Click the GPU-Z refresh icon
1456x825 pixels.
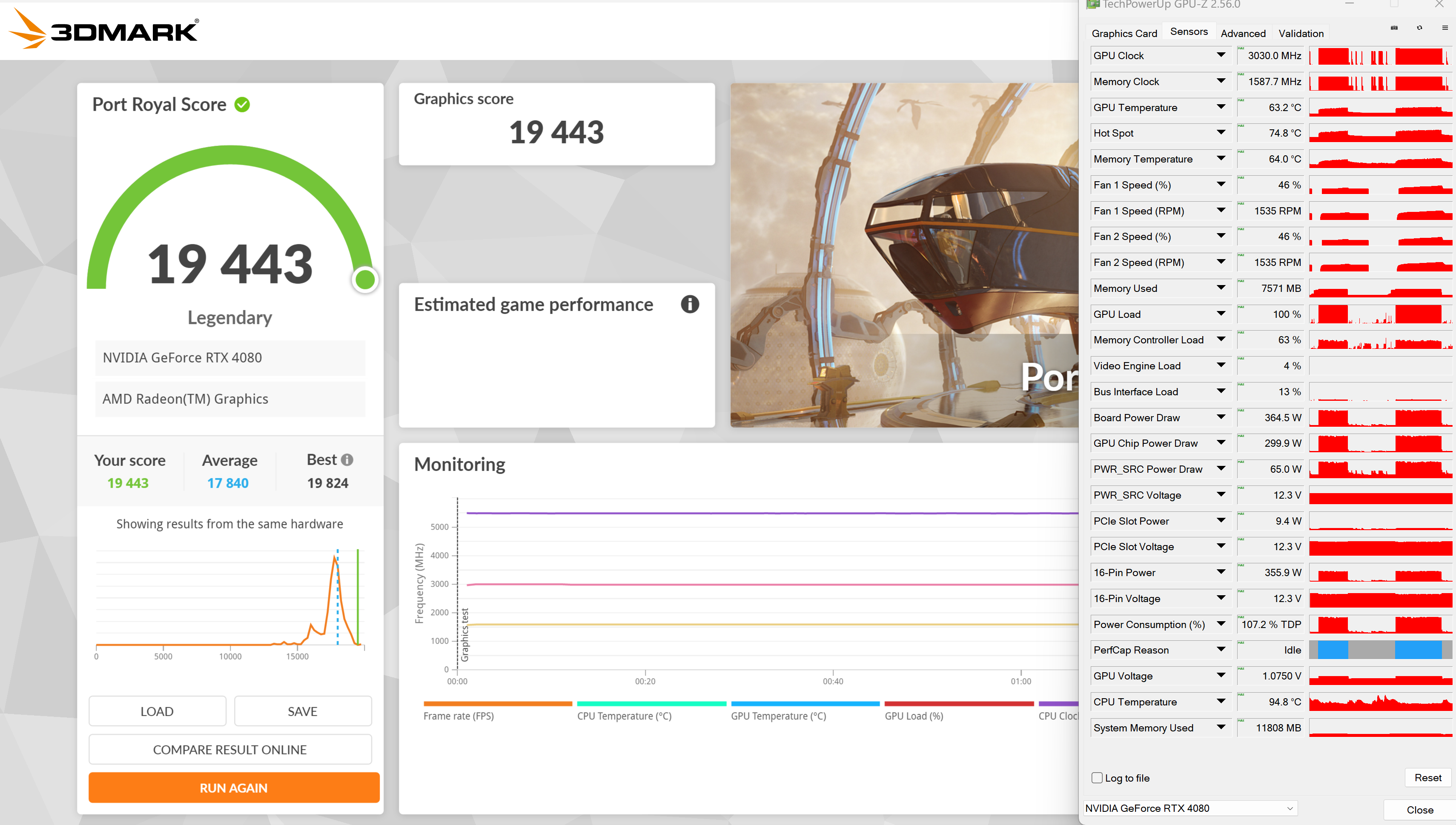pyautogui.click(x=1419, y=28)
